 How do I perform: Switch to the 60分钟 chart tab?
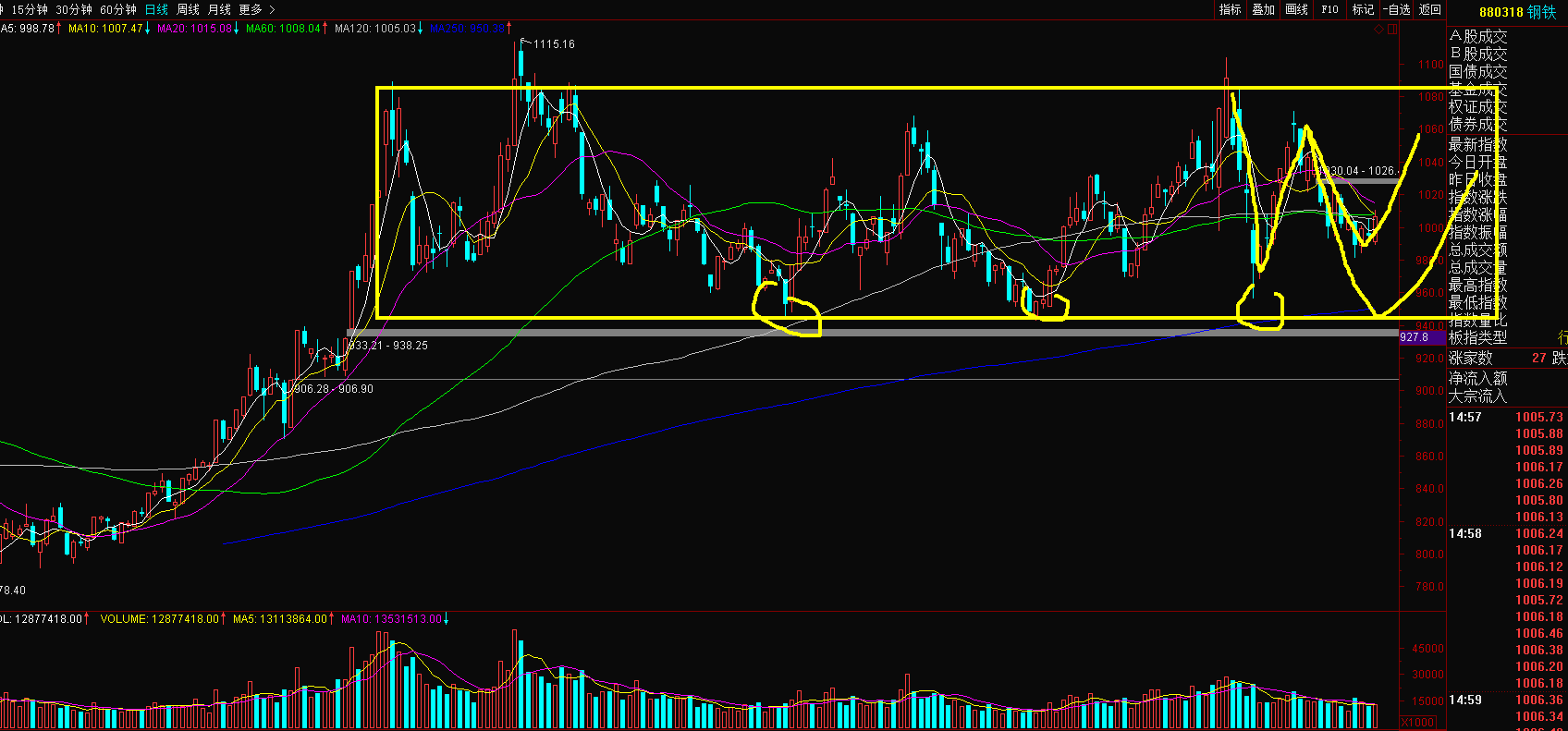[118, 9]
